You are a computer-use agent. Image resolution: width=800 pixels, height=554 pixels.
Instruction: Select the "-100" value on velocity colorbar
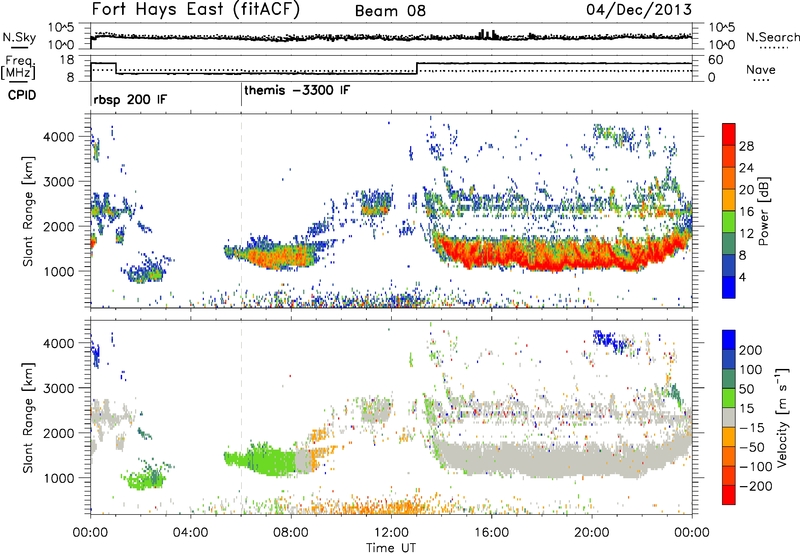click(755, 467)
